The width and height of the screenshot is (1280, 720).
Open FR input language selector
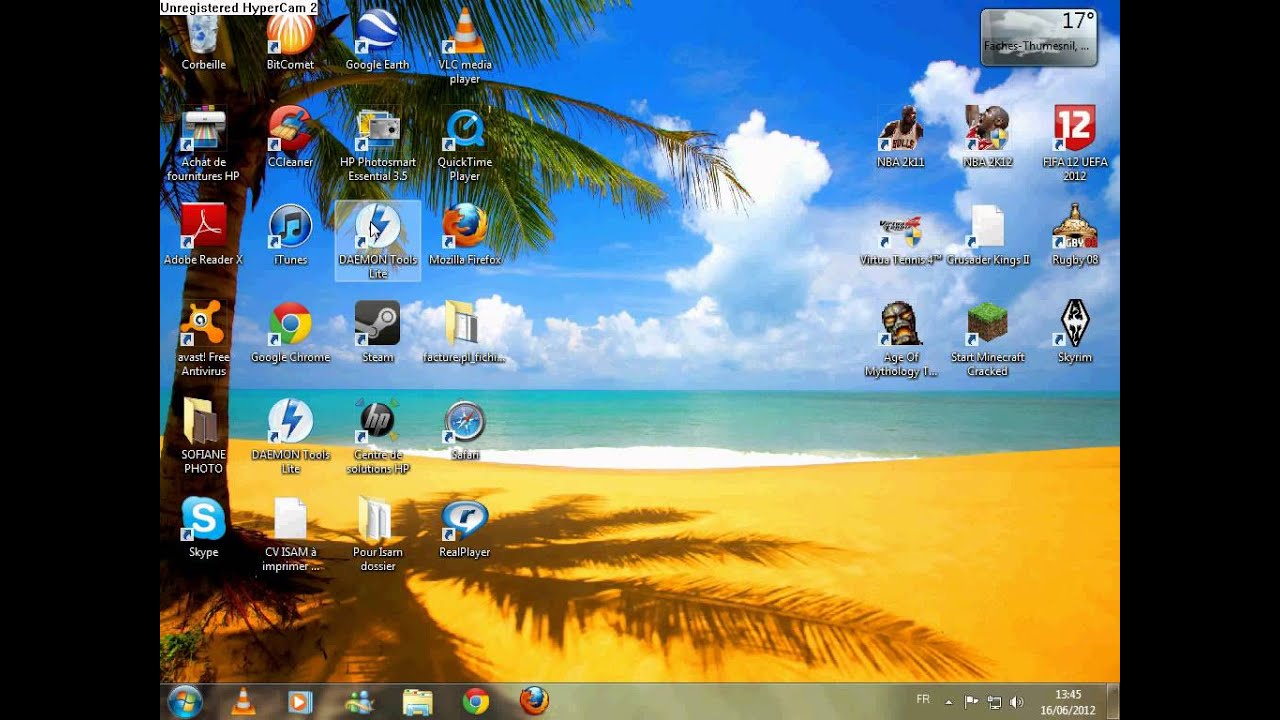pos(923,699)
